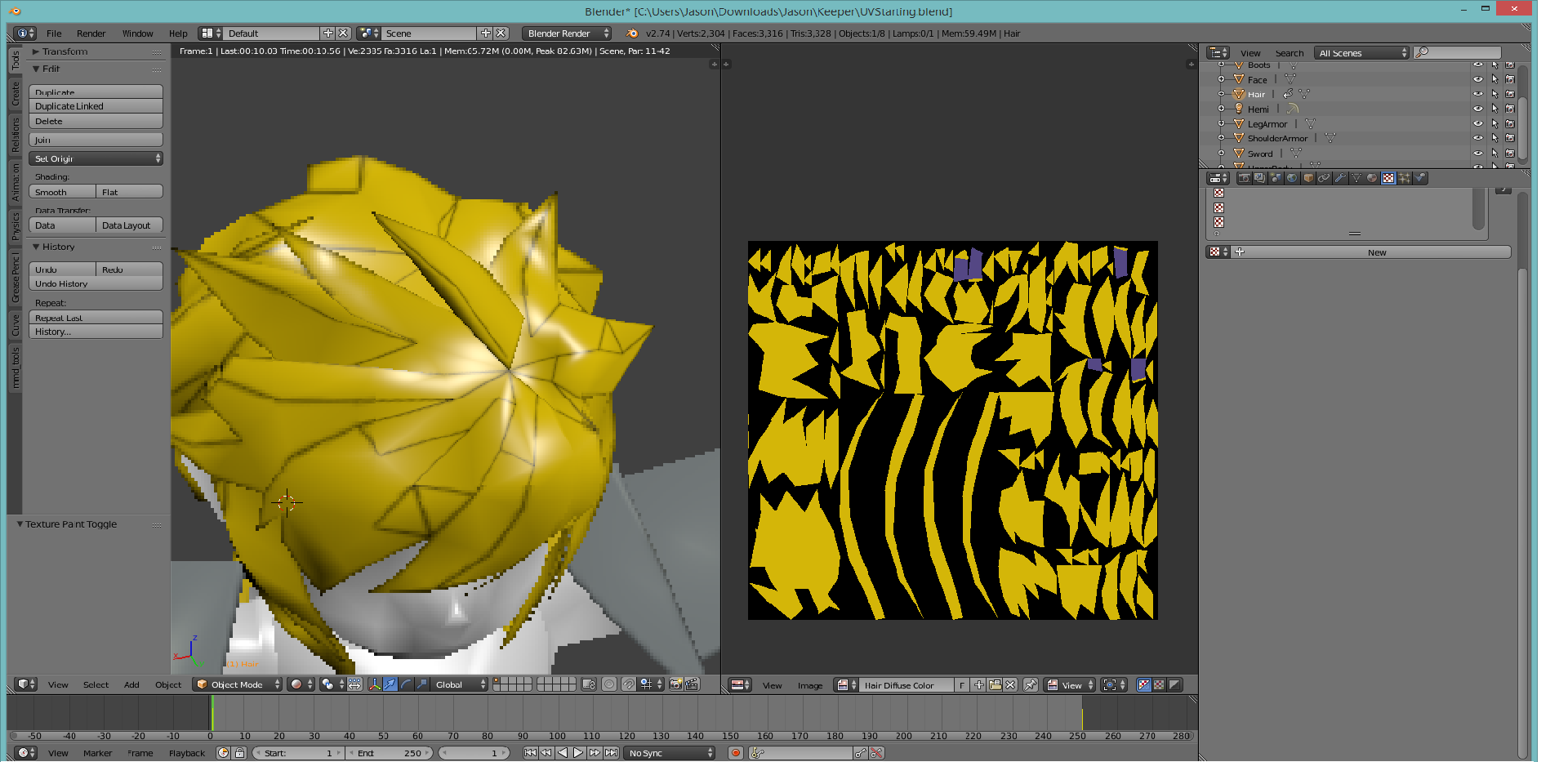Viewport: 1568px width, 762px height.
Task: Click the record auto-keyframe button
Action: [735, 753]
